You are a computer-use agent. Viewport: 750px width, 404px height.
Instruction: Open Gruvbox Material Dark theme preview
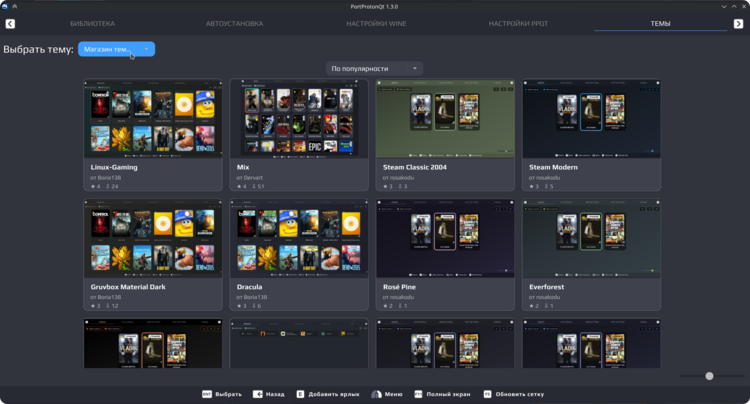pyautogui.click(x=153, y=239)
